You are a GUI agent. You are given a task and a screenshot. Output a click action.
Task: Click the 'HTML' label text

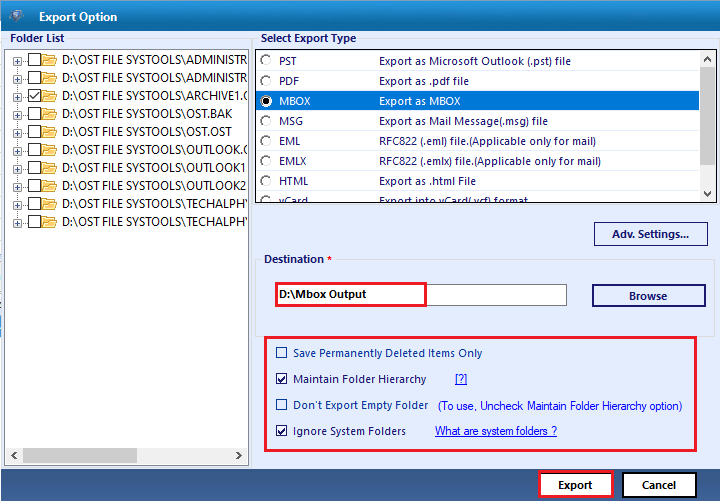(293, 181)
